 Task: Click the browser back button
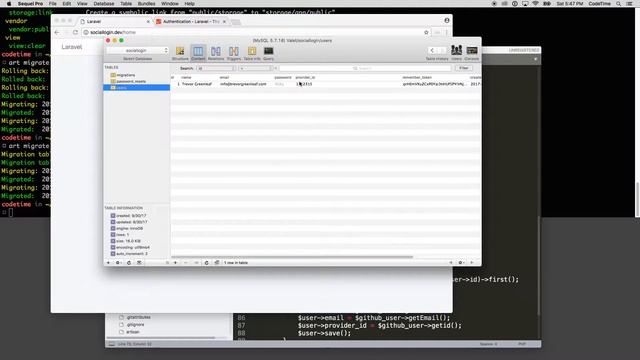click(57, 32)
